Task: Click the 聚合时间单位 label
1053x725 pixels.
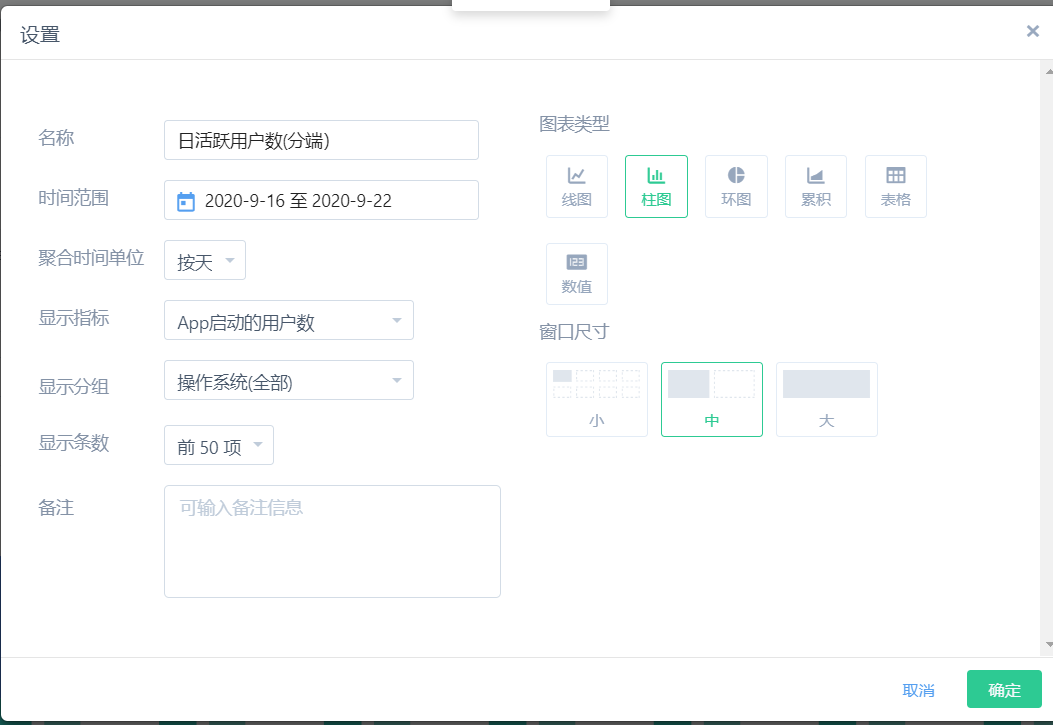Action: (91, 258)
